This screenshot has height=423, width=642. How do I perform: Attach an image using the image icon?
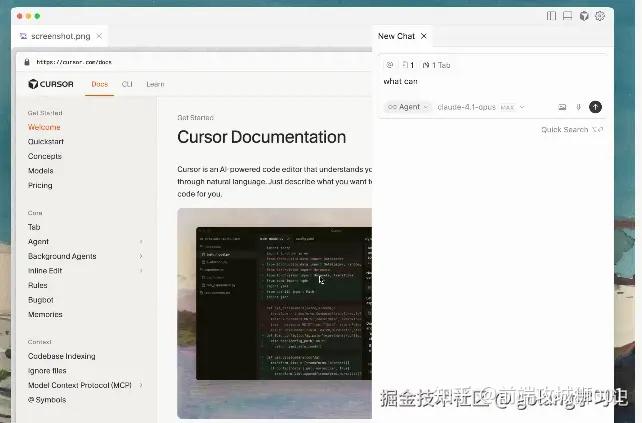[562, 107]
